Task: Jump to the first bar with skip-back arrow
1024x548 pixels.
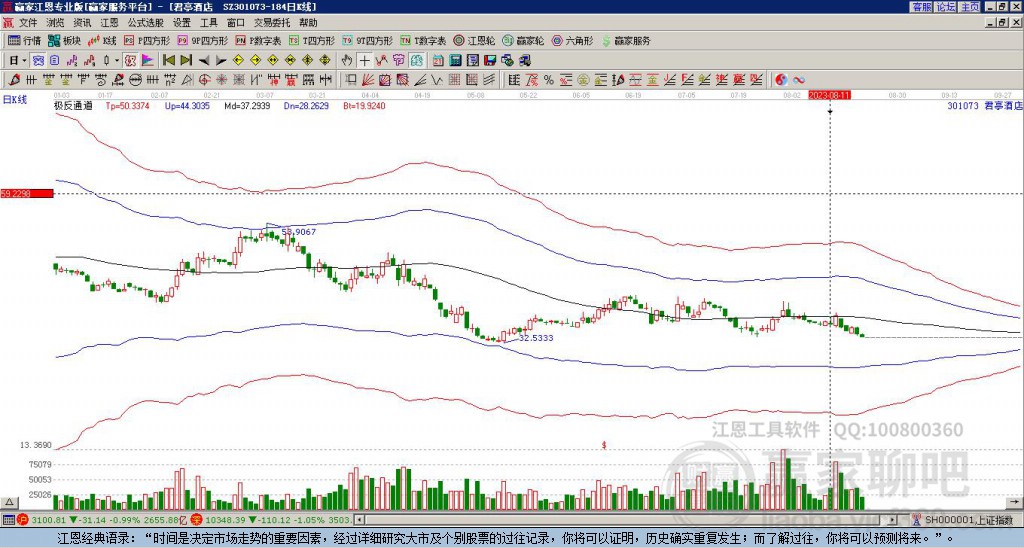Action: (x=169, y=60)
